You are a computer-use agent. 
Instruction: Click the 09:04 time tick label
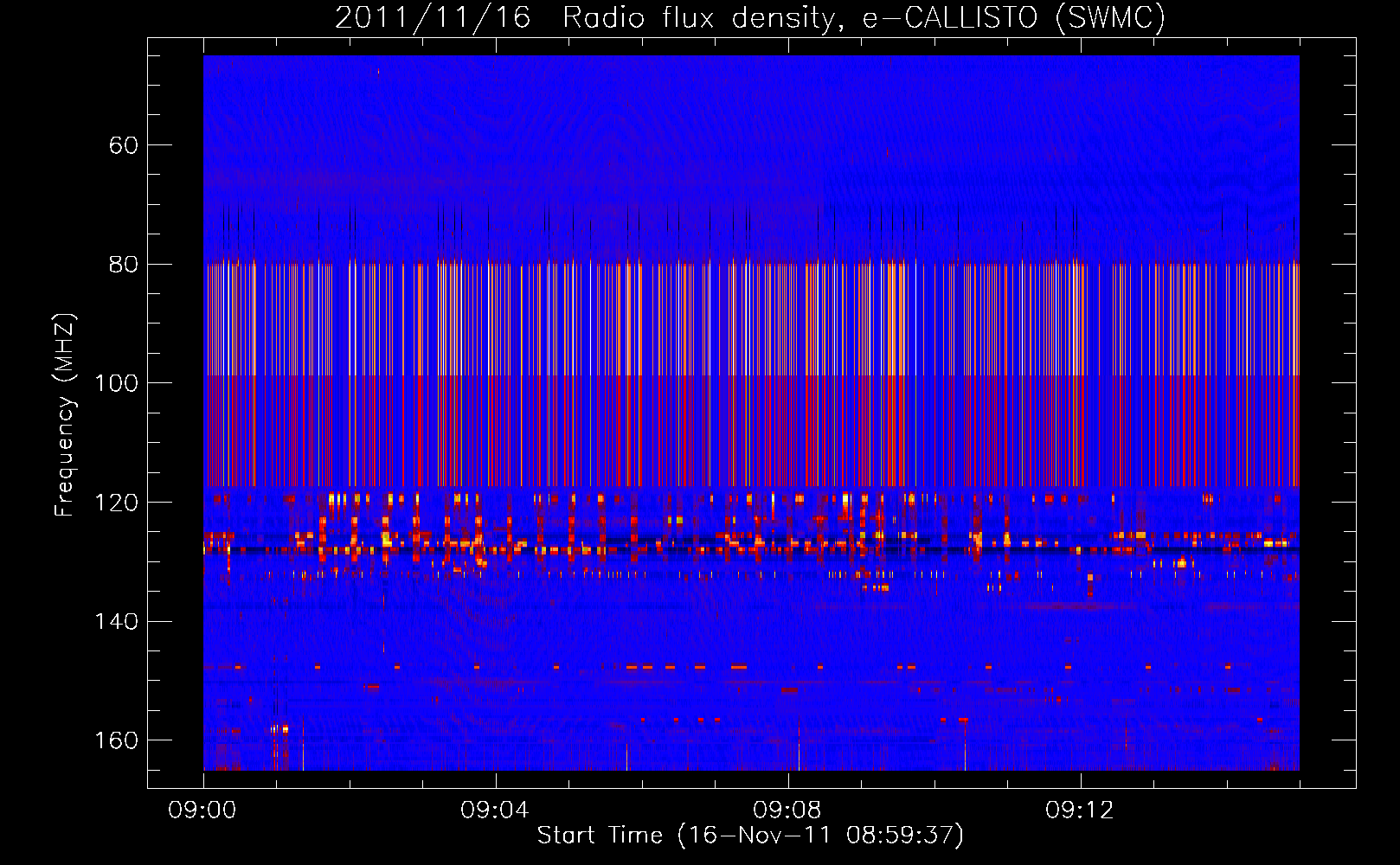495,811
